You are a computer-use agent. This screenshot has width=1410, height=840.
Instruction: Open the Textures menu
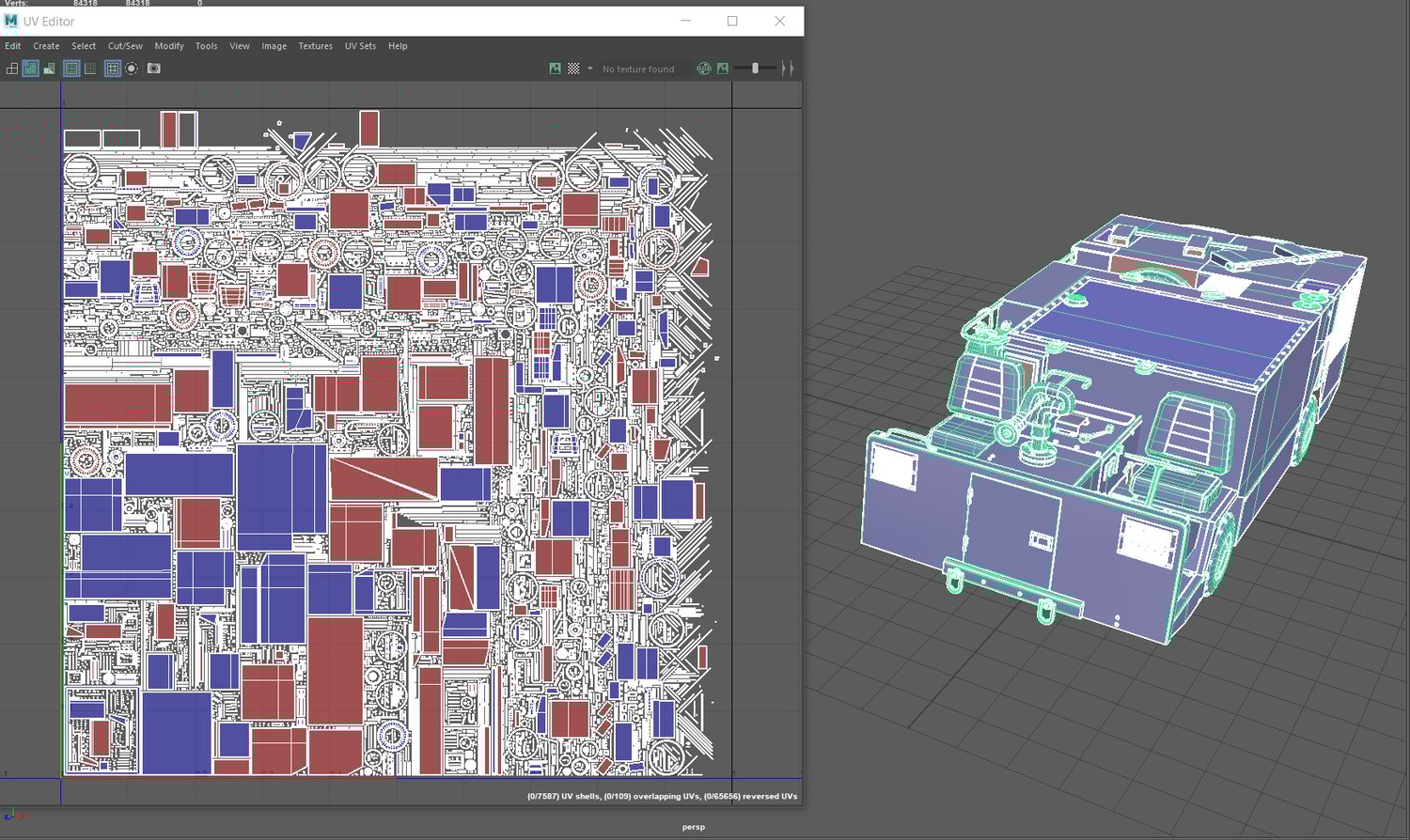pyautogui.click(x=315, y=46)
